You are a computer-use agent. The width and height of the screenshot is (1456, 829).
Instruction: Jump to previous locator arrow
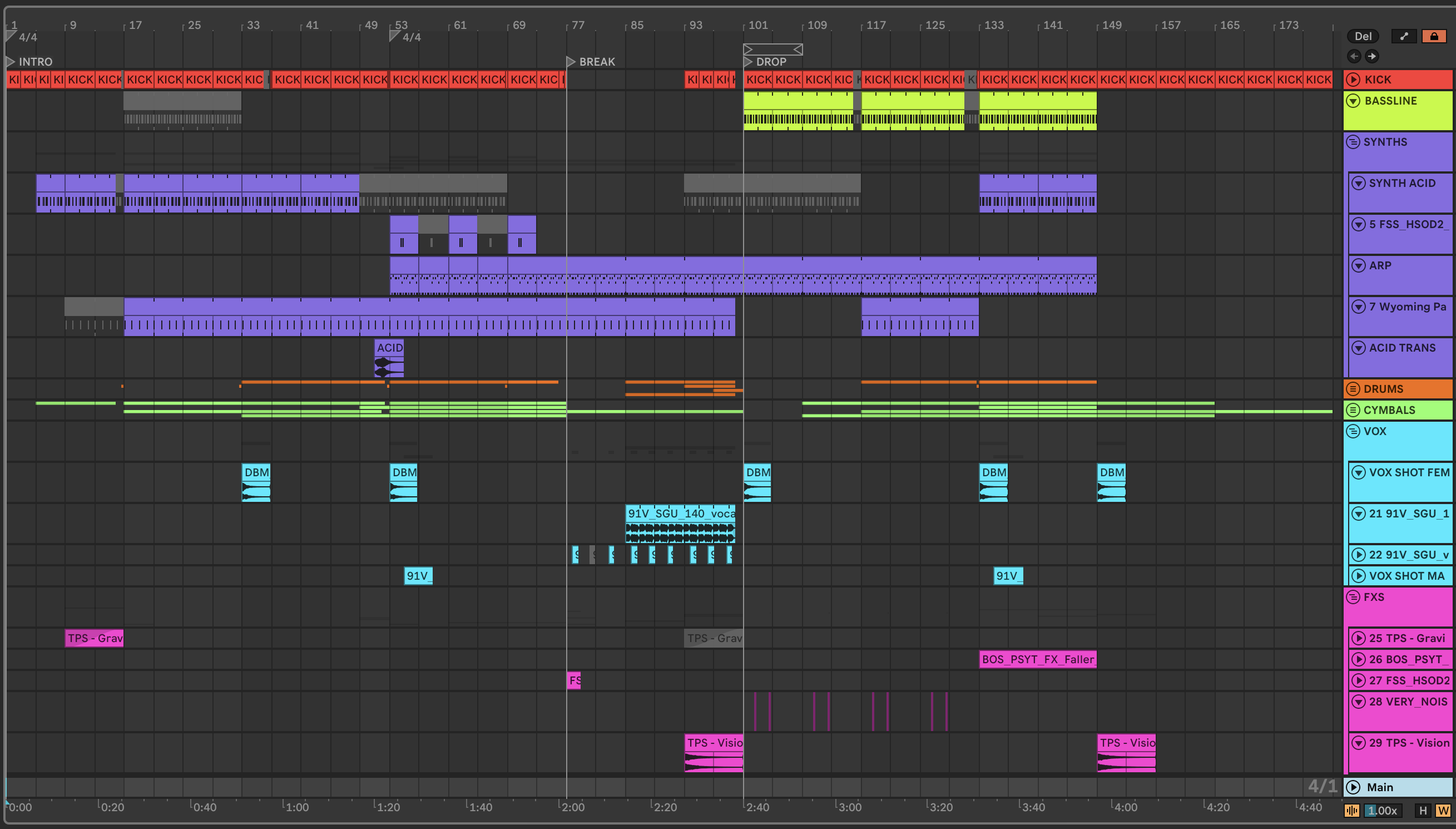click(1354, 56)
